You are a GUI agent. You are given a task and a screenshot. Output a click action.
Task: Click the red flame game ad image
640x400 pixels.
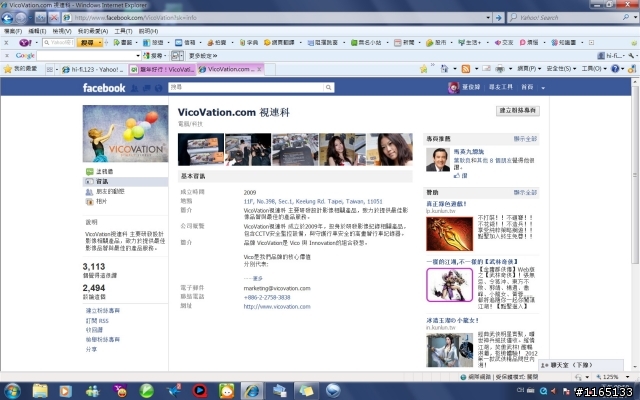[449, 233]
